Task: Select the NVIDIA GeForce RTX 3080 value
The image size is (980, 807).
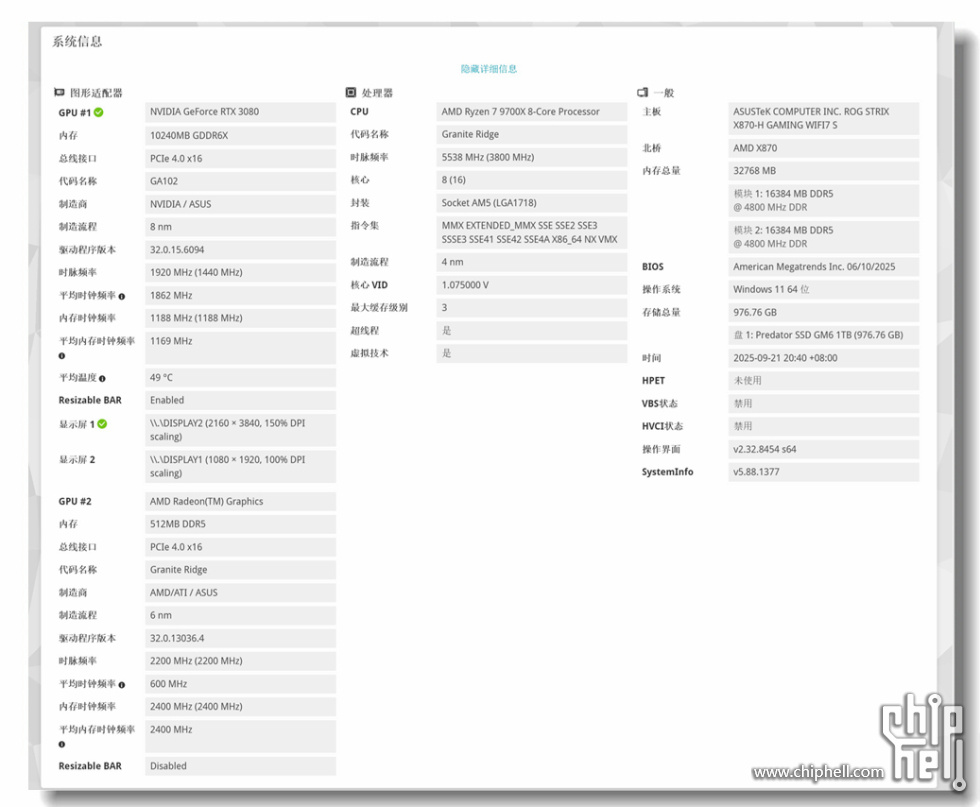Action: click(x=241, y=112)
